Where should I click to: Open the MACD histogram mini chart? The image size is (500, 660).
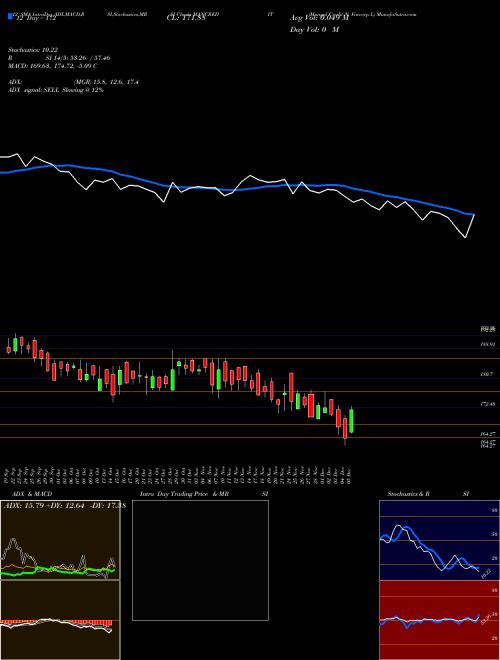(x=60, y=620)
